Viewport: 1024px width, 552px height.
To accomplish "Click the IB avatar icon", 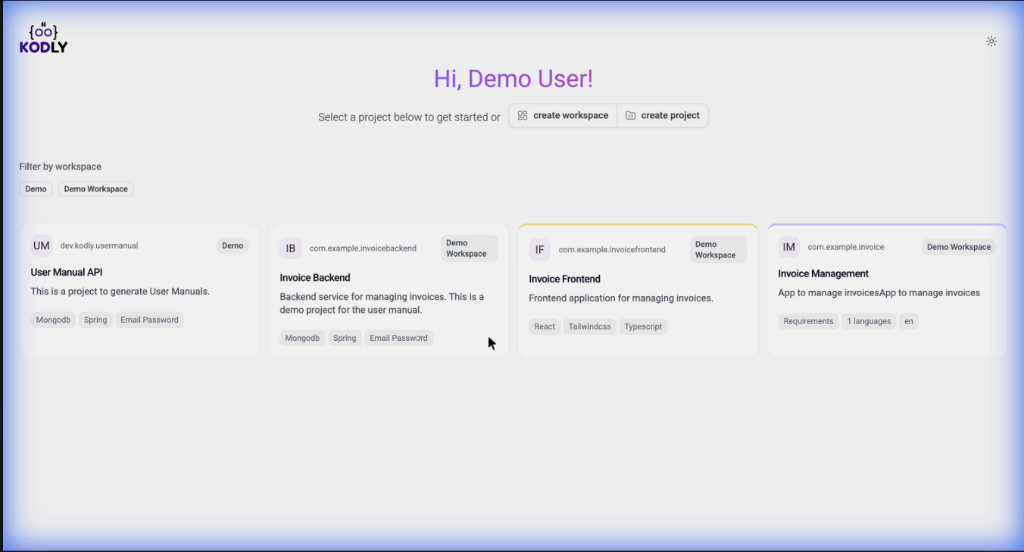I will point(291,248).
